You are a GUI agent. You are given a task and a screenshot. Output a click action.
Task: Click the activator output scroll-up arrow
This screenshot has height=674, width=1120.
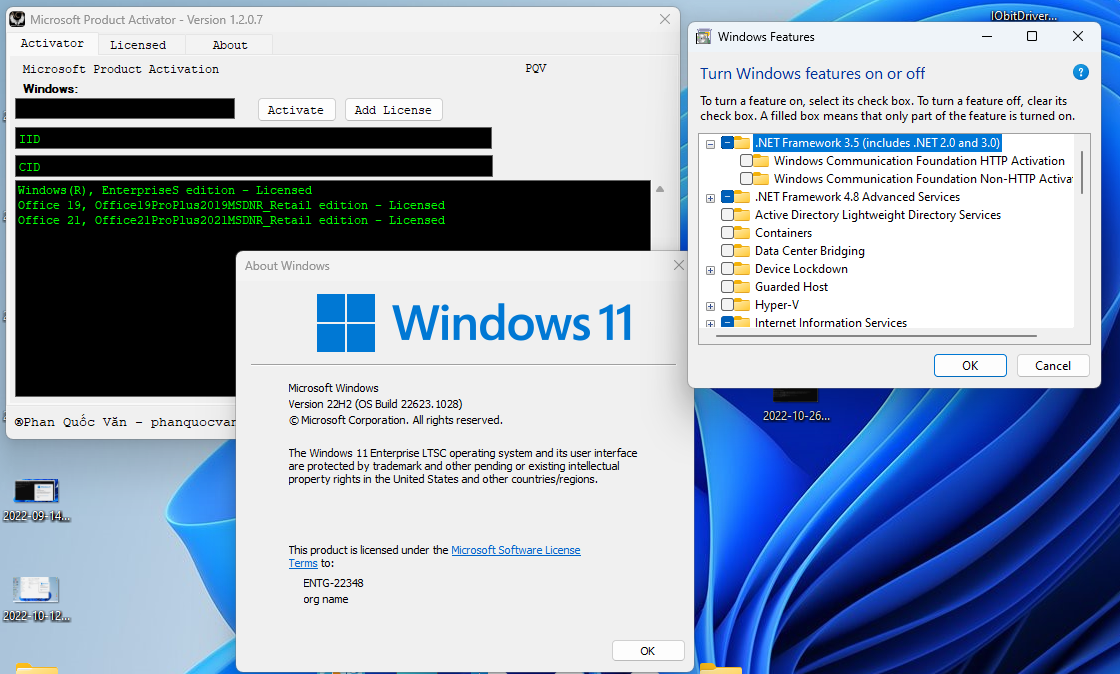point(660,189)
